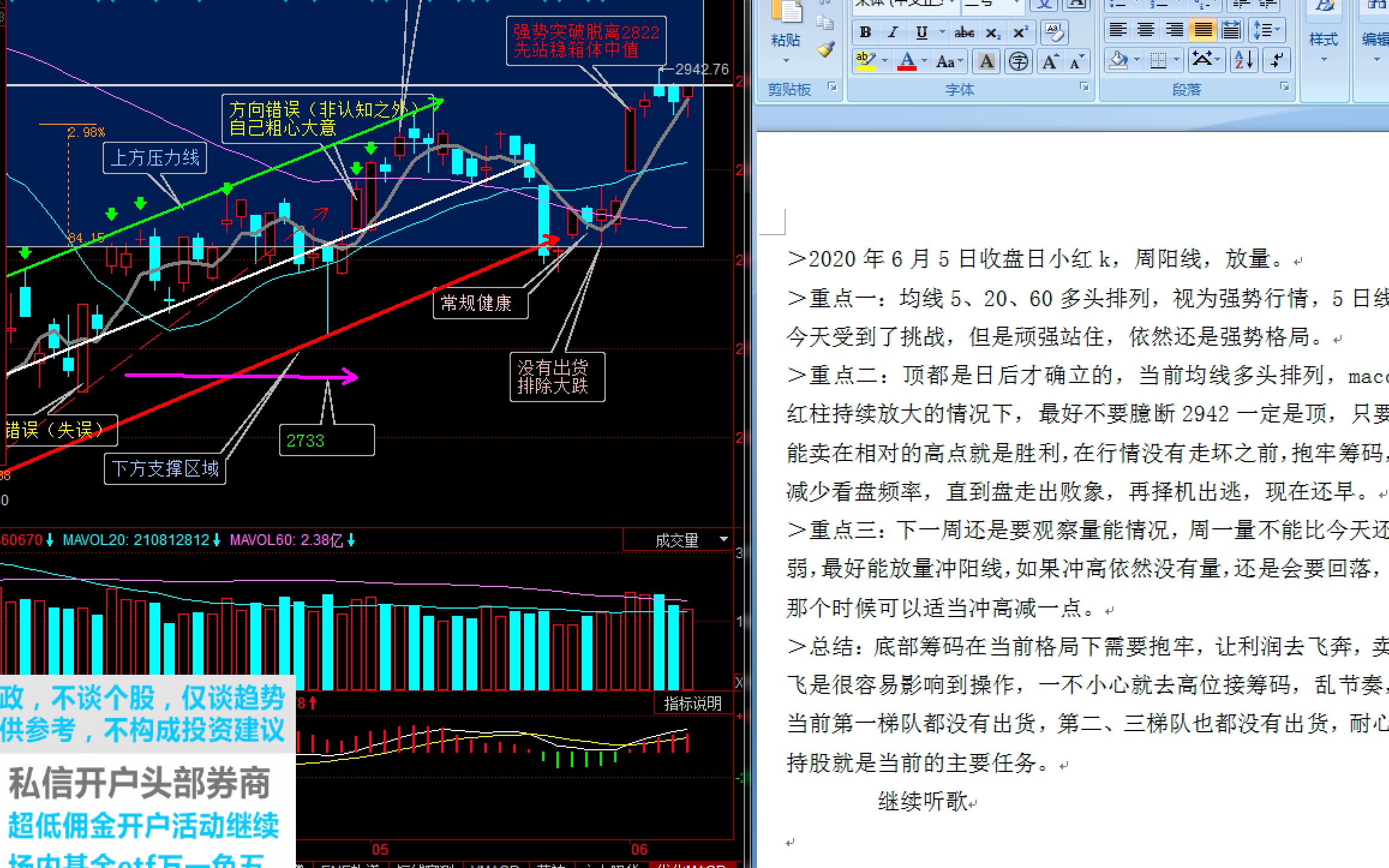The height and width of the screenshot is (868, 1389).
Task: Click the document line beginning >重点三
Action: tap(1088, 530)
